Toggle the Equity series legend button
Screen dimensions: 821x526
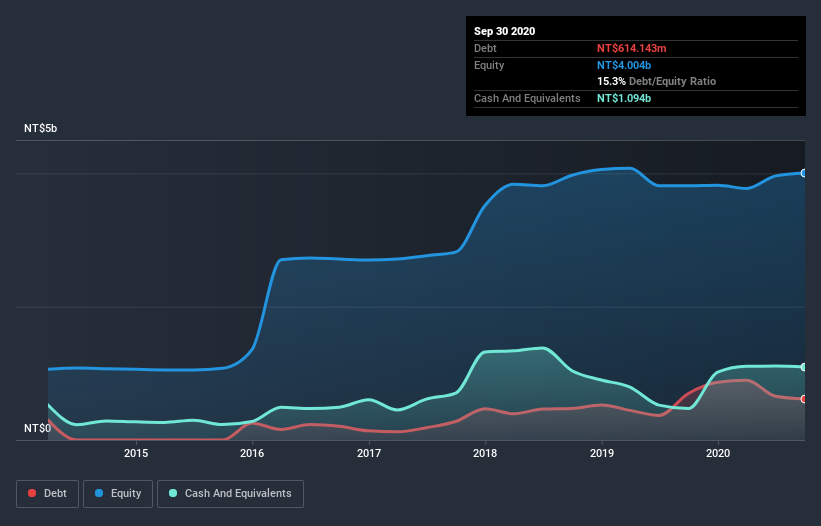point(118,494)
